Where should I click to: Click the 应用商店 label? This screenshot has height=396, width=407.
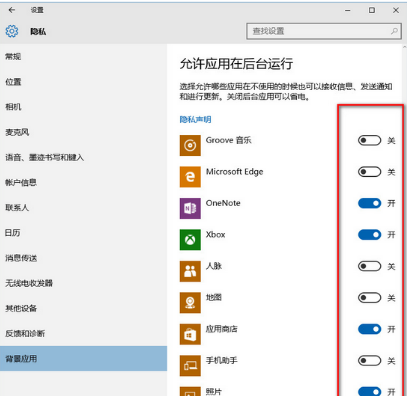221,329
